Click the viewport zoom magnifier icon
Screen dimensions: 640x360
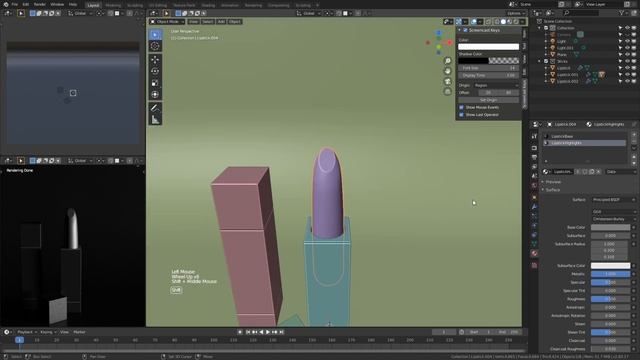click(x=447, y=61)
